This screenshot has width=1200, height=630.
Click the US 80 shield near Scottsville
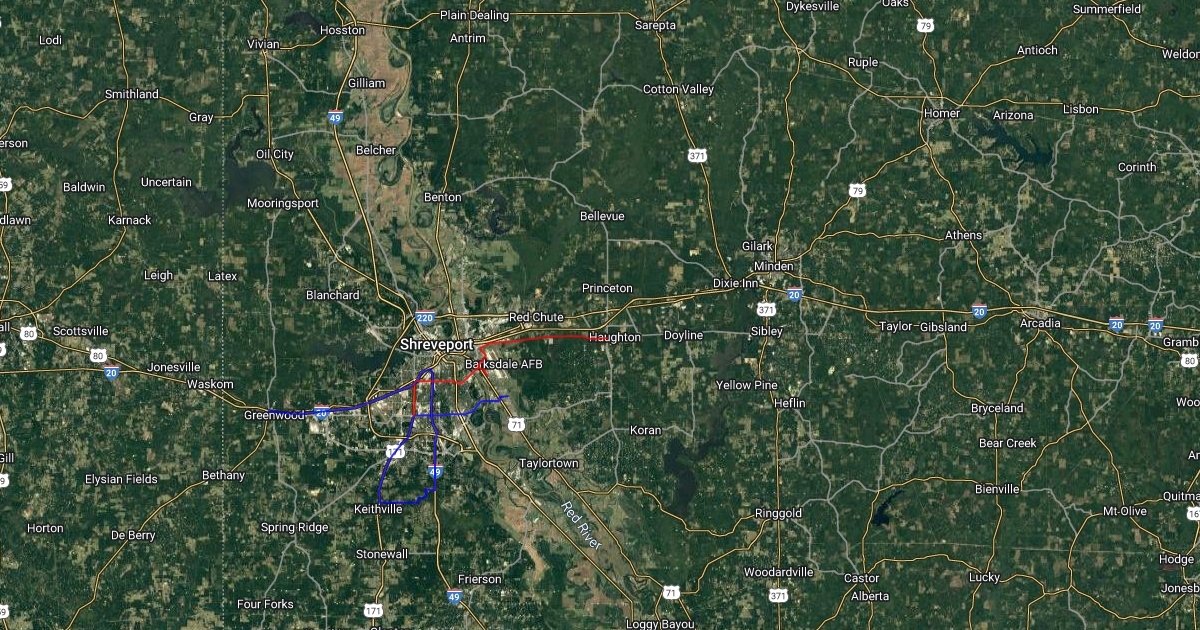(97, 355)
